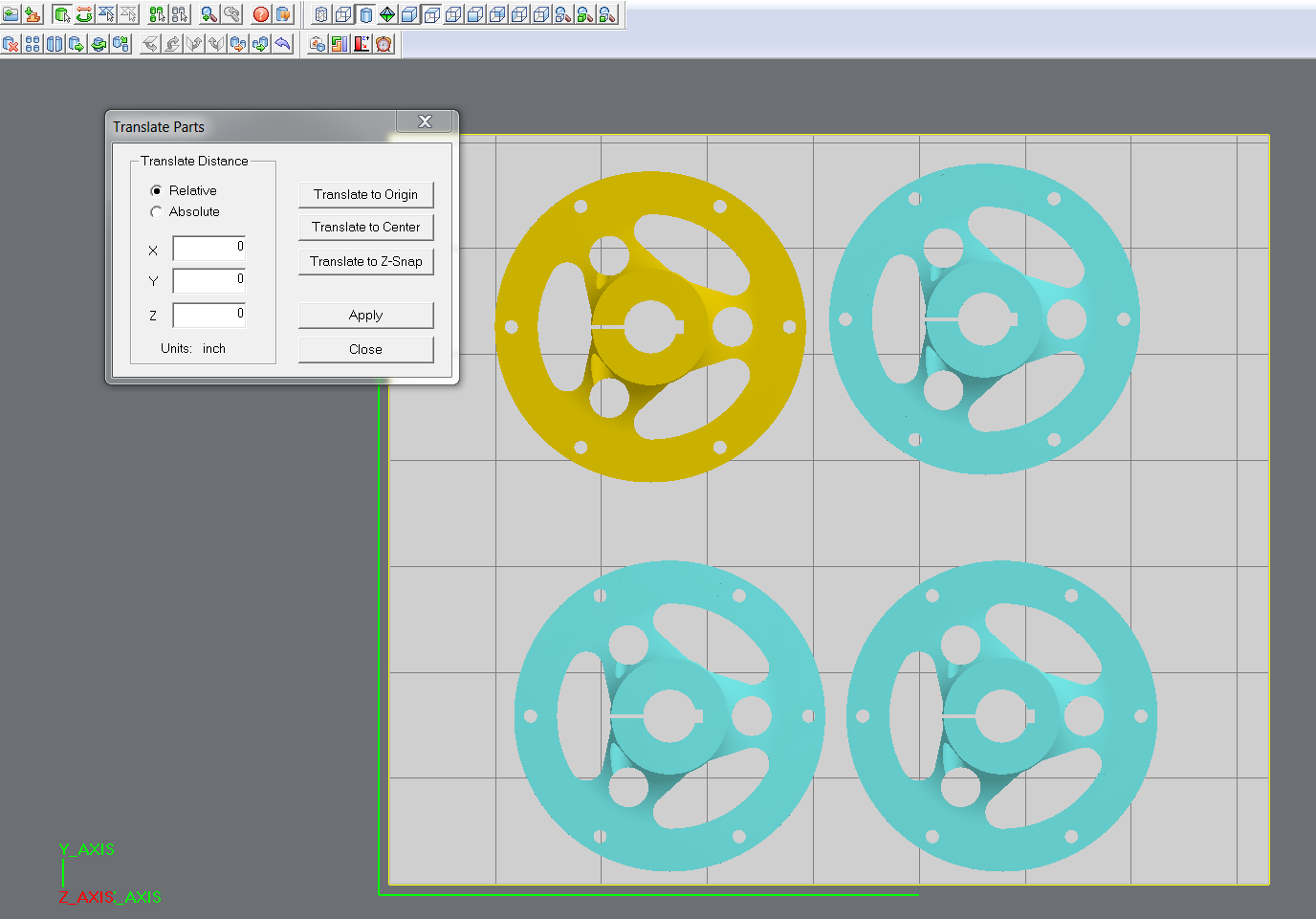Click the four-cylinders grid arrange icon
1316x919 pixels.
point(33,44)
